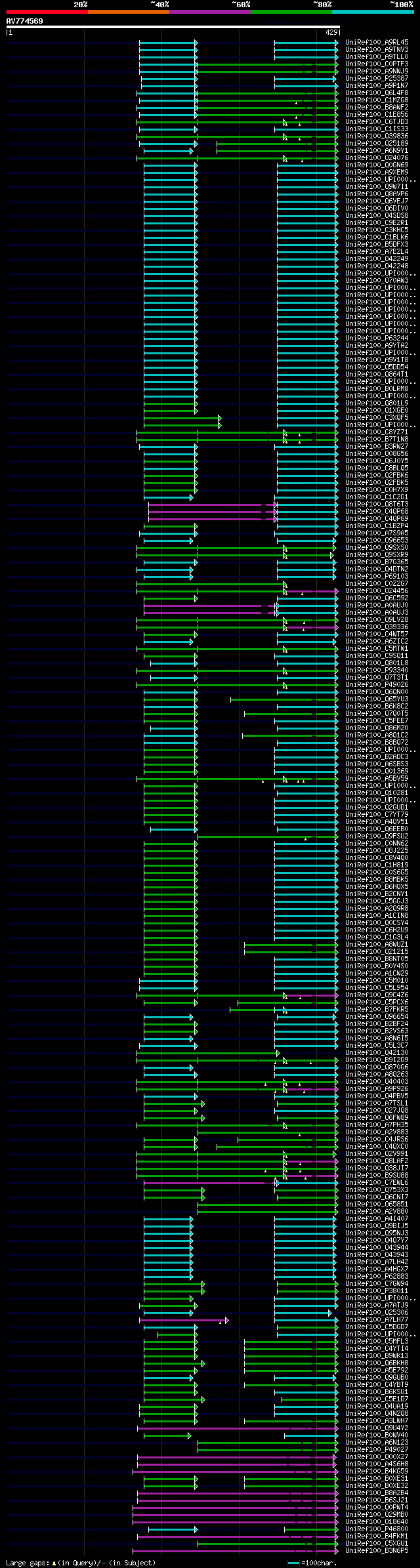Select text UniRef100_A4I407

coord(377,1219)
